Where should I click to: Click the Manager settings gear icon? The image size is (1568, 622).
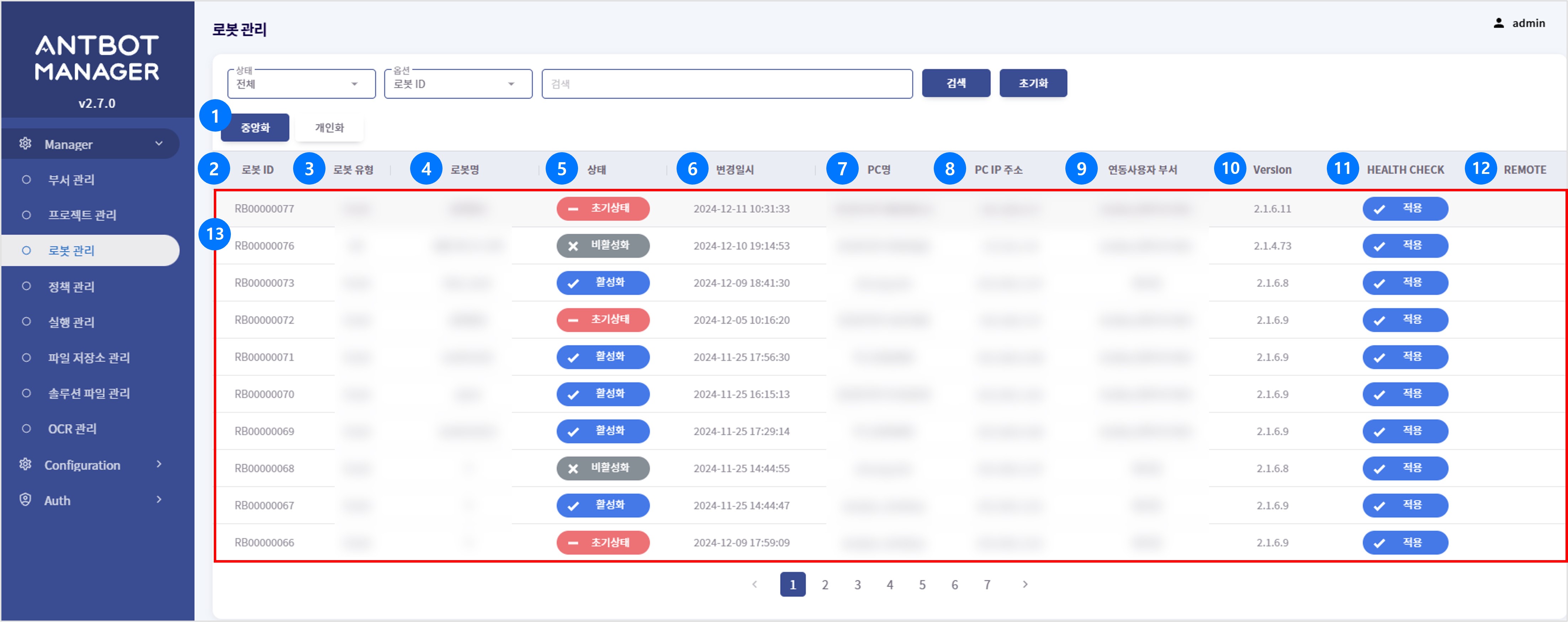(x=25, y=144)
